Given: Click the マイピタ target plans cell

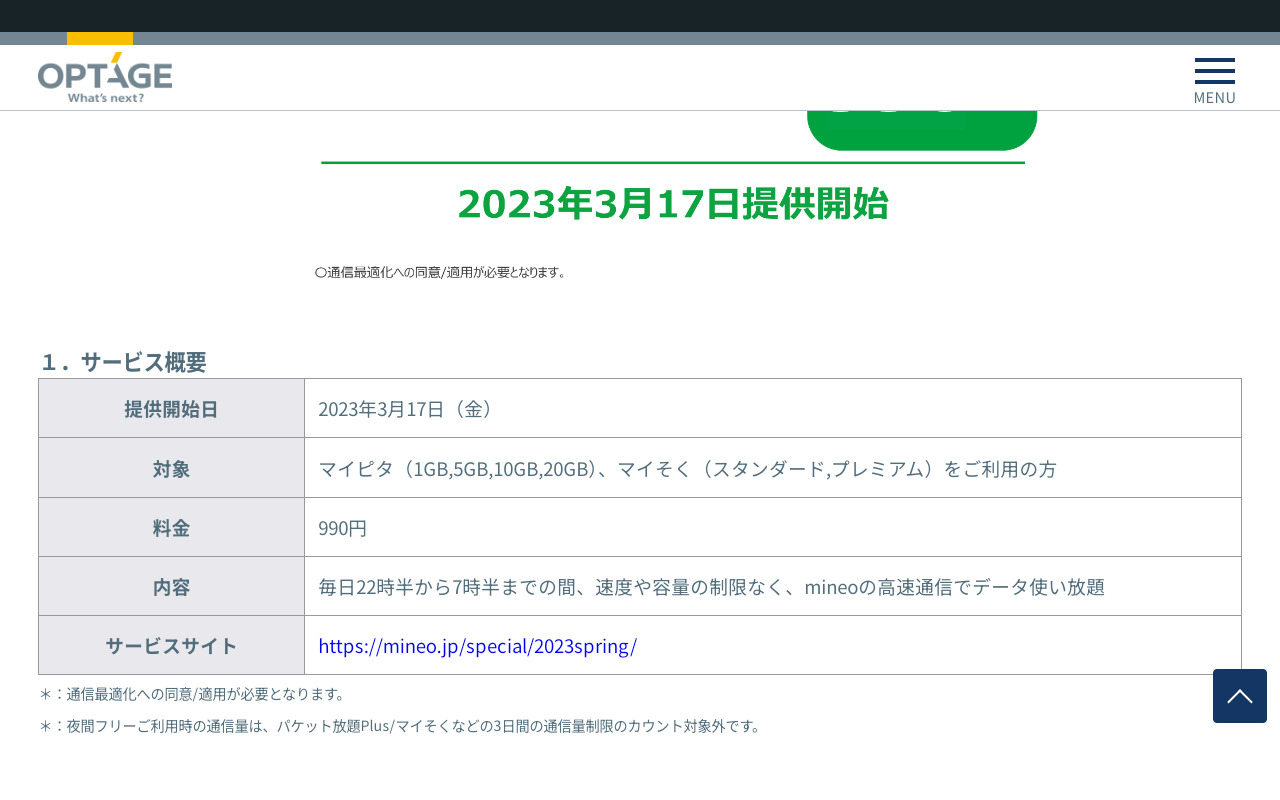Looking at the screenshot, I should (x=687, y=468).
